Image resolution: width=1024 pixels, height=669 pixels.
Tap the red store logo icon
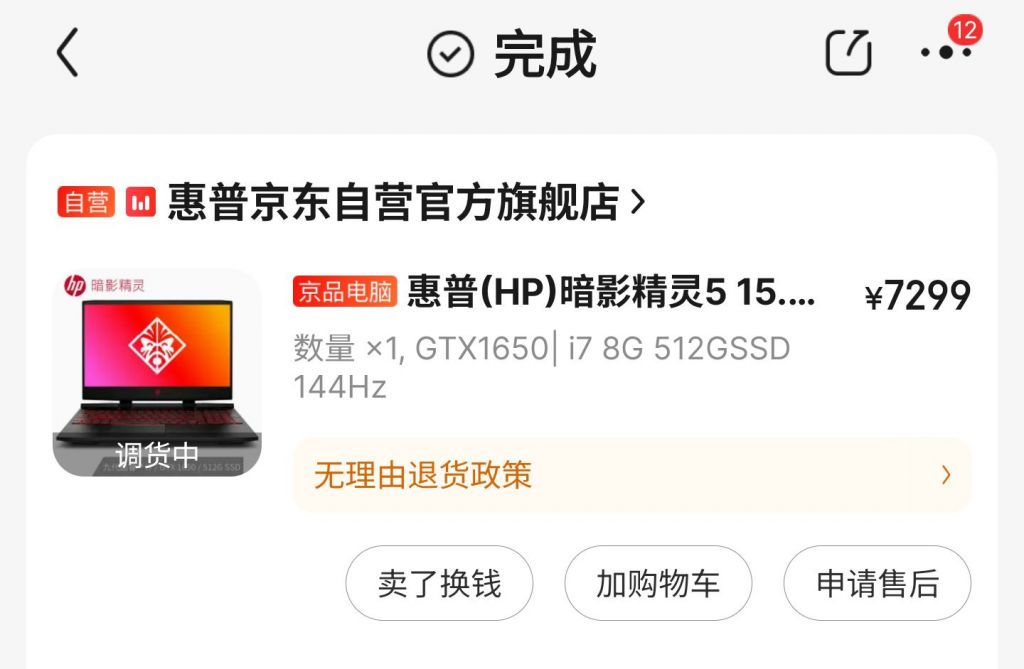tap(140, 201)
